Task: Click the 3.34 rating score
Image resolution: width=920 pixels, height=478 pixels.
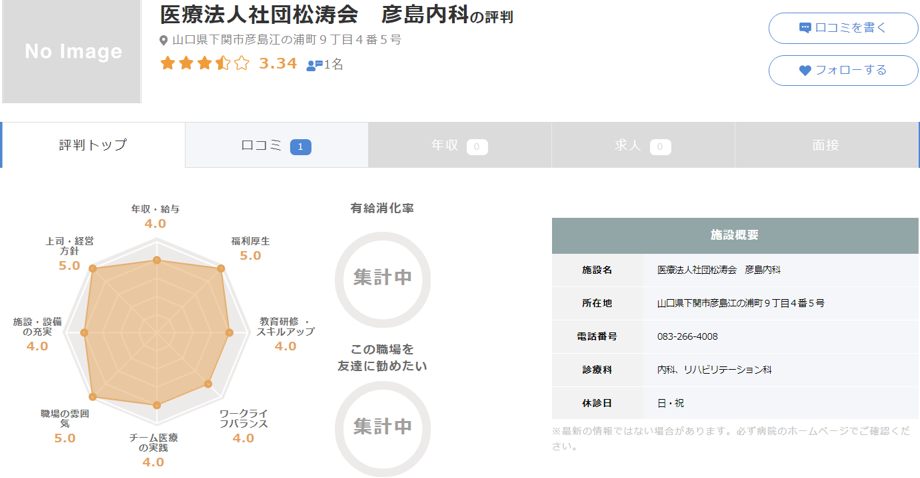Action: [278, 64]
